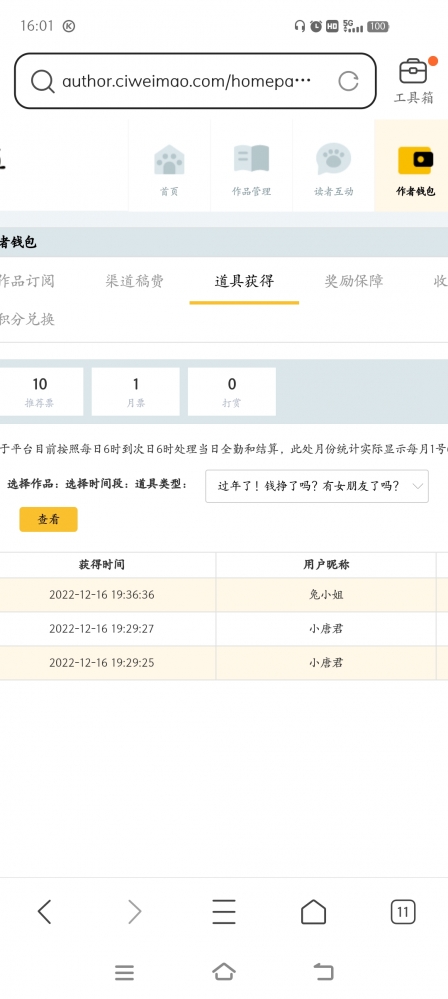Tap Android system back button
This screenshot has height=999, width=448.
pyautogui.click(x=323, y=972)
